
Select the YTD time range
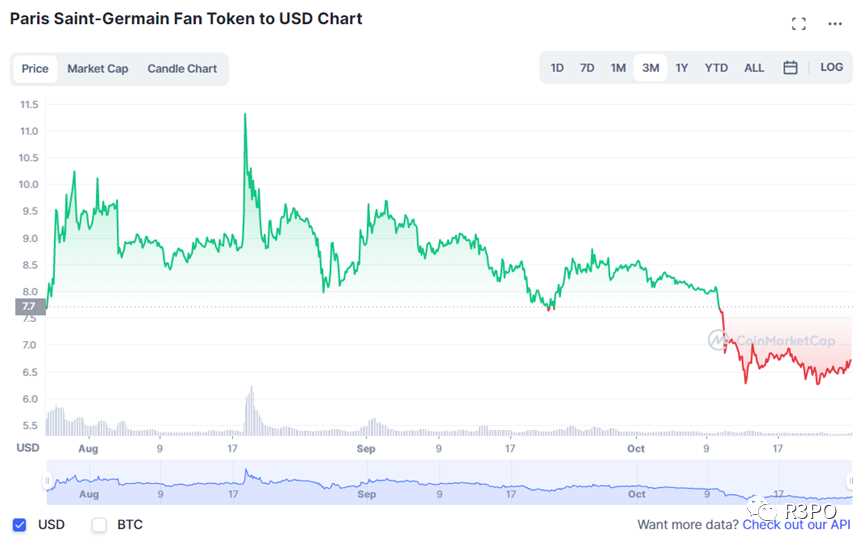(716, 68)
